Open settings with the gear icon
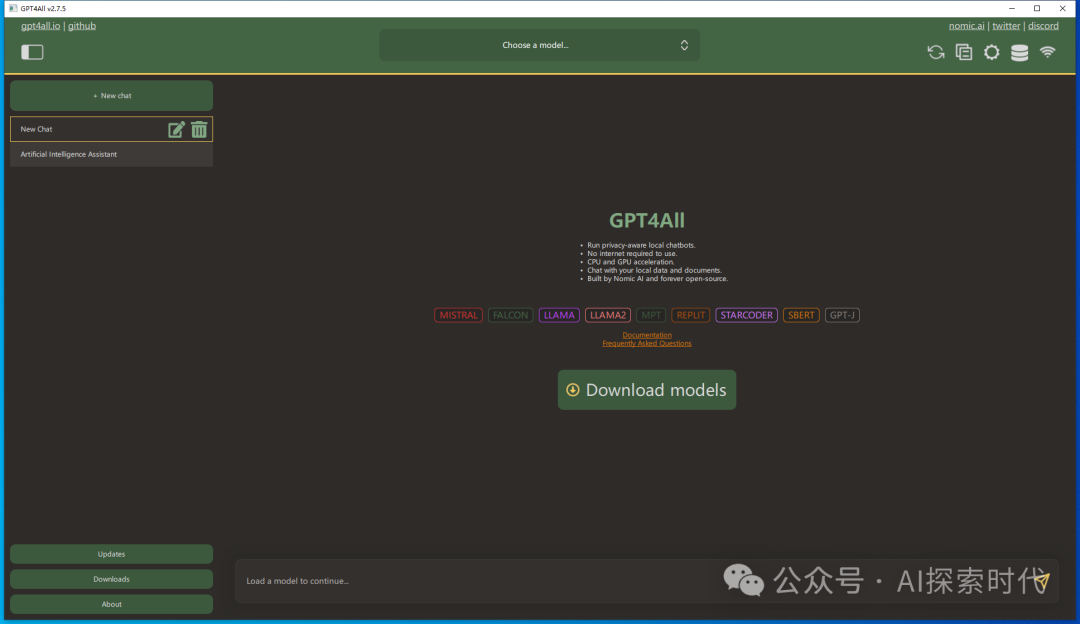The width and height of the screenshot is (1080, 624). pyautogui.click(x=991, y=53)
